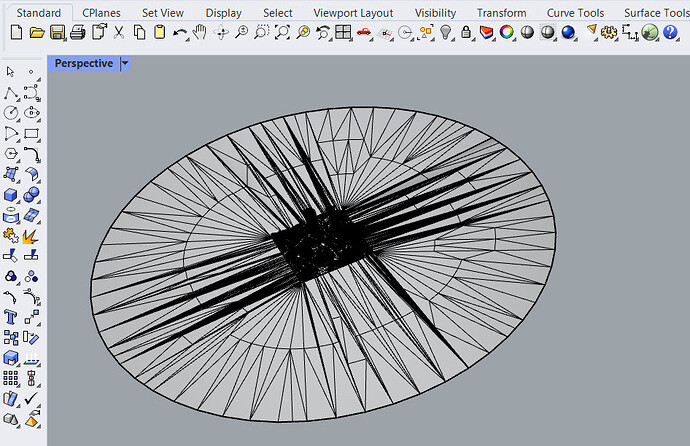
Task: Expand the Perspective viewport dropdown arrow
Action: tap(125, 63)
